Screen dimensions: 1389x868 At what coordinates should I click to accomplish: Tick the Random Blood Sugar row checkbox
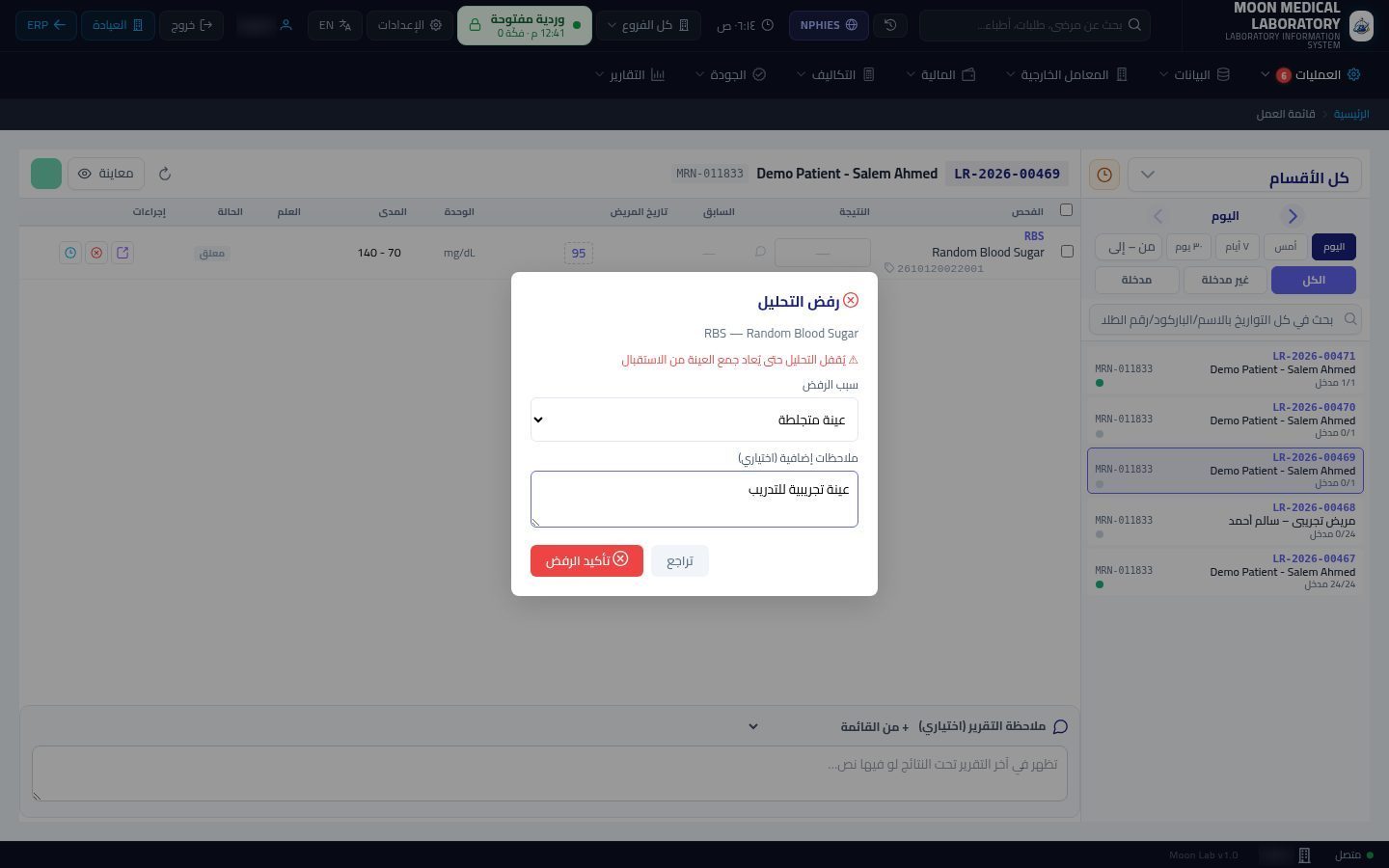1067,252
